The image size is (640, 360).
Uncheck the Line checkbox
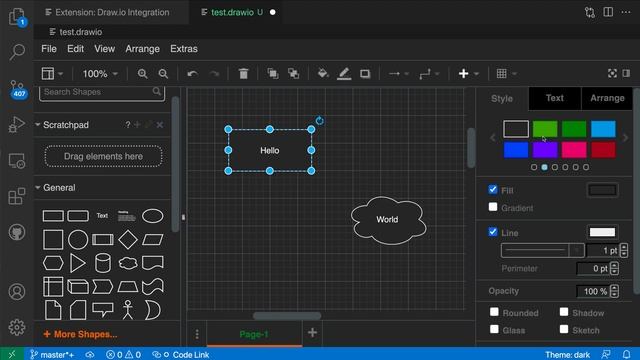tap(493, 232)
